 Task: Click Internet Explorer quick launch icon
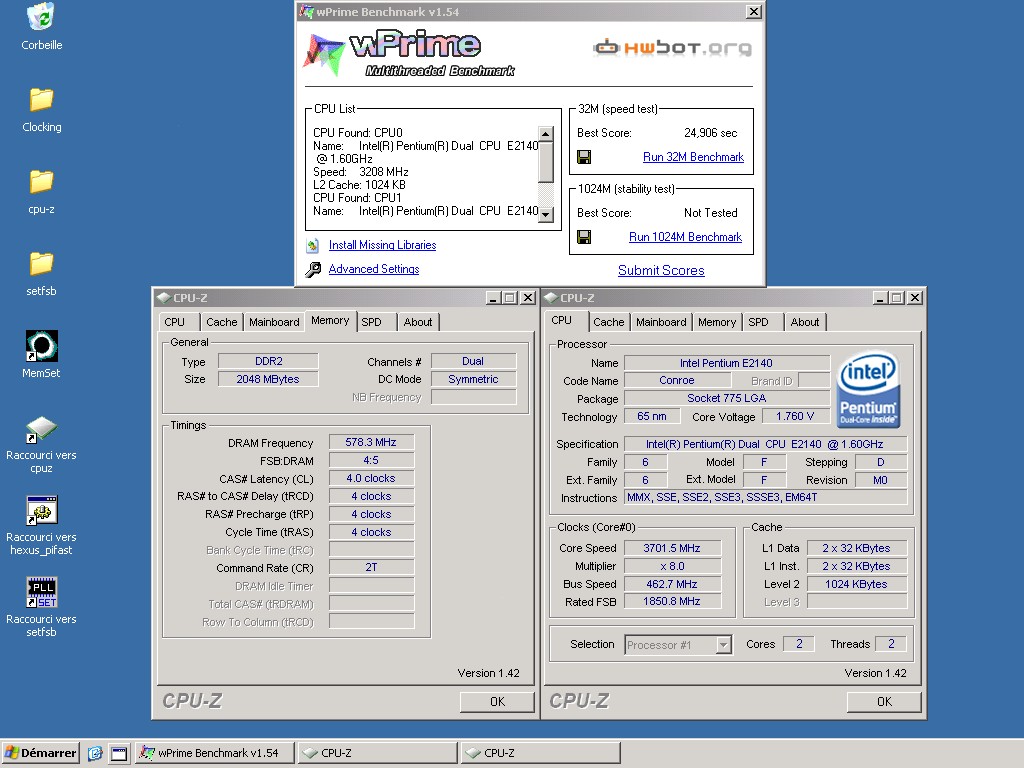coord(95,754)
